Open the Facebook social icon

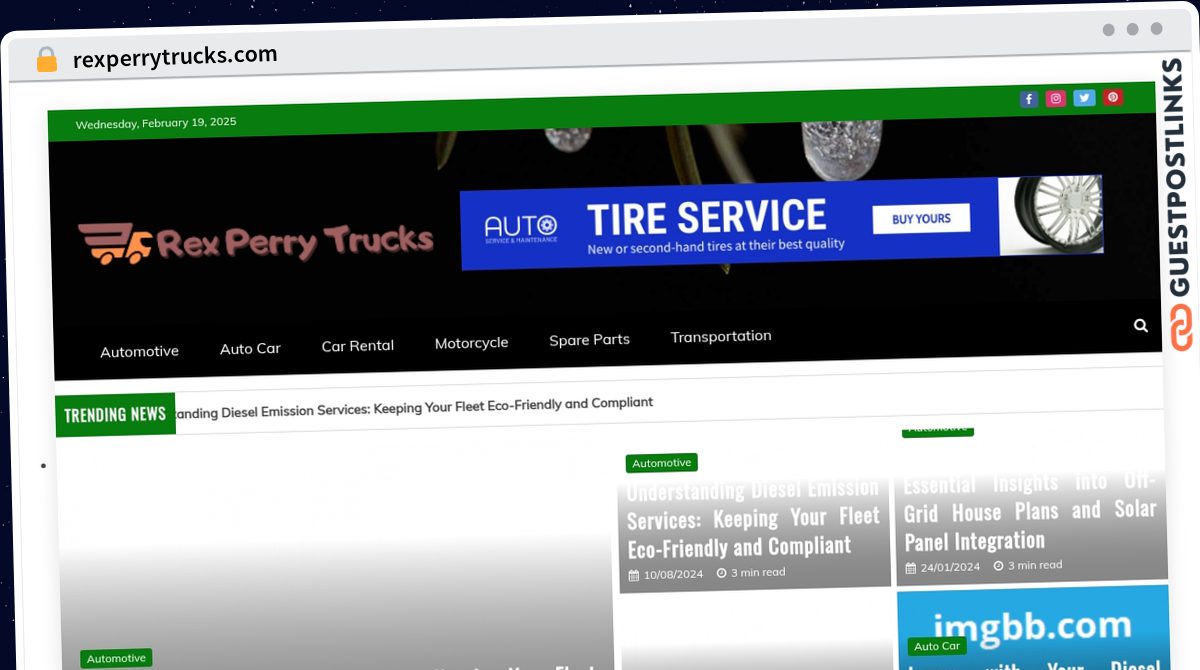[1028, 99]
